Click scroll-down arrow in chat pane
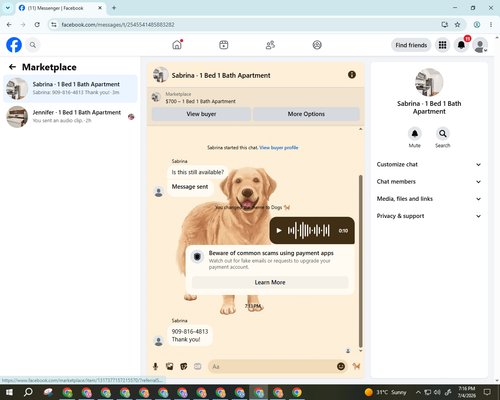Image resolution: width=500 pixels, height=400 pixels. [360, 351]
